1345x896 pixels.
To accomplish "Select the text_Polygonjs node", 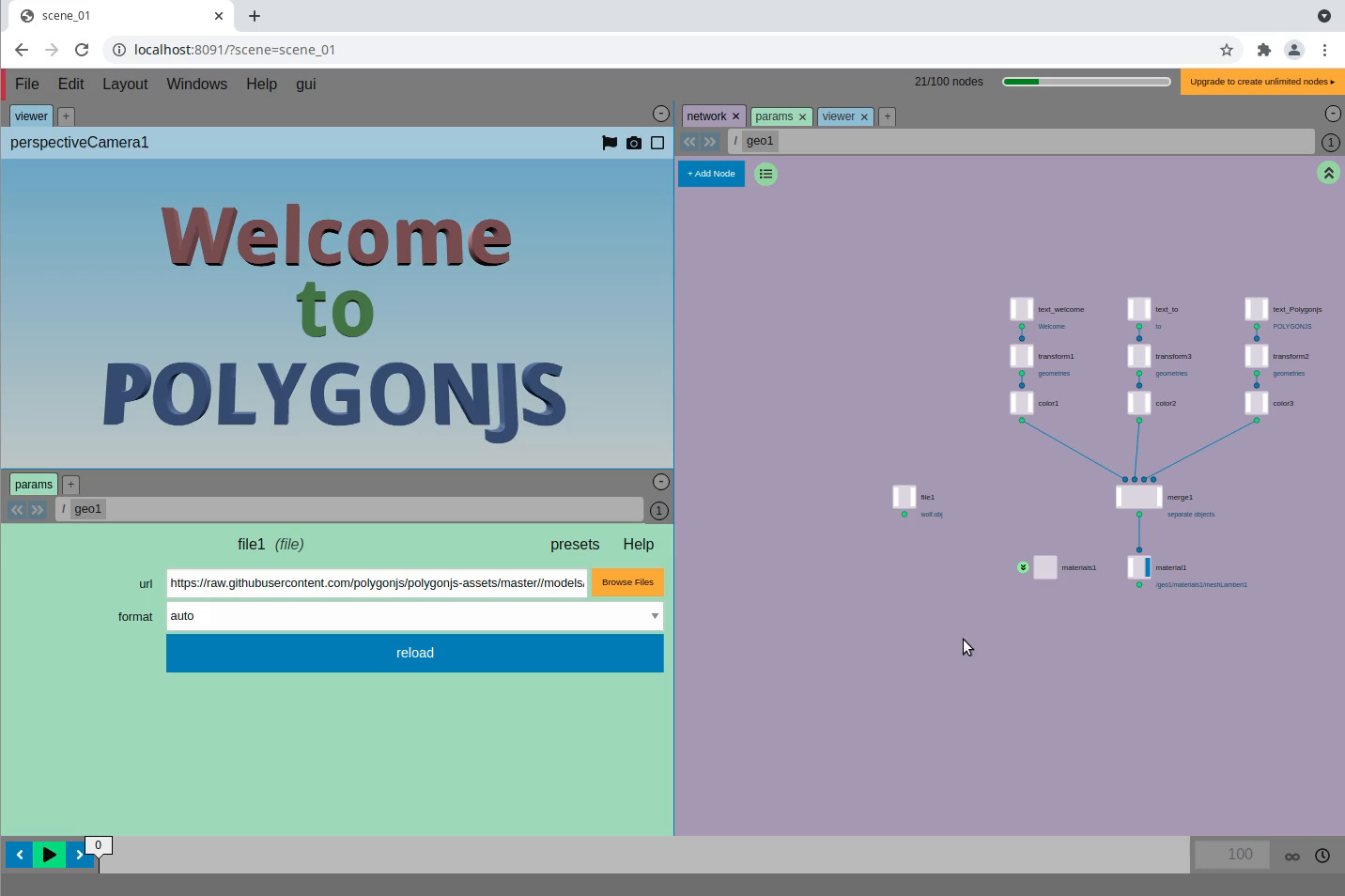I will (x=1257, y=309).
